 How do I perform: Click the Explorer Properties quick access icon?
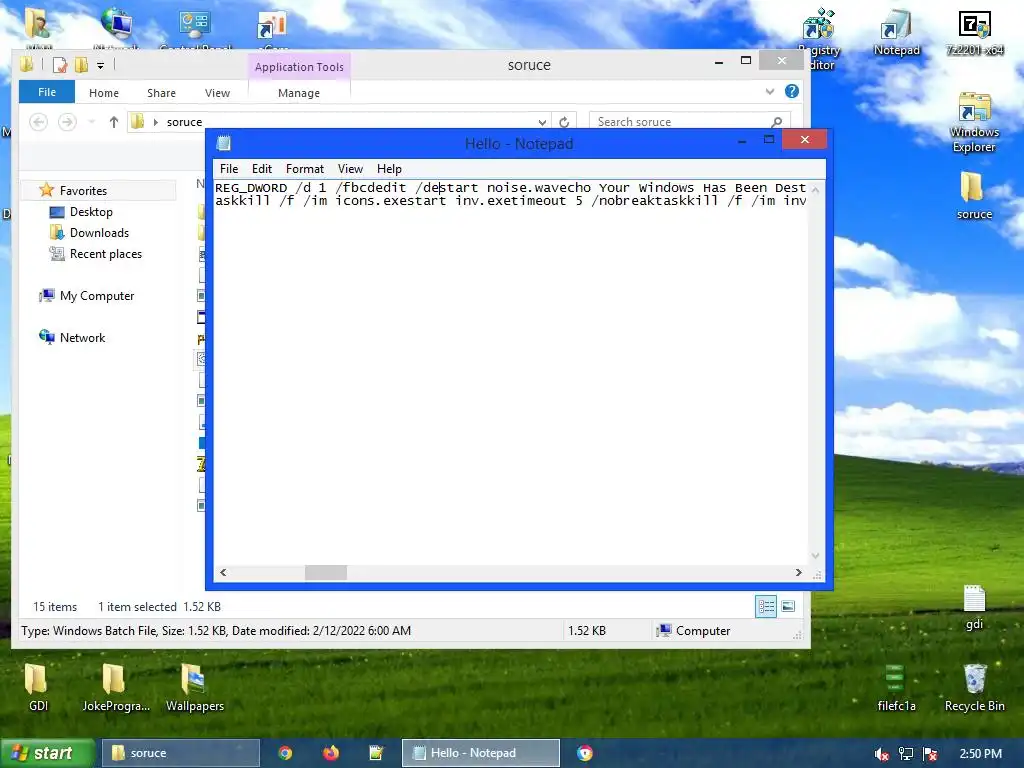59,65
